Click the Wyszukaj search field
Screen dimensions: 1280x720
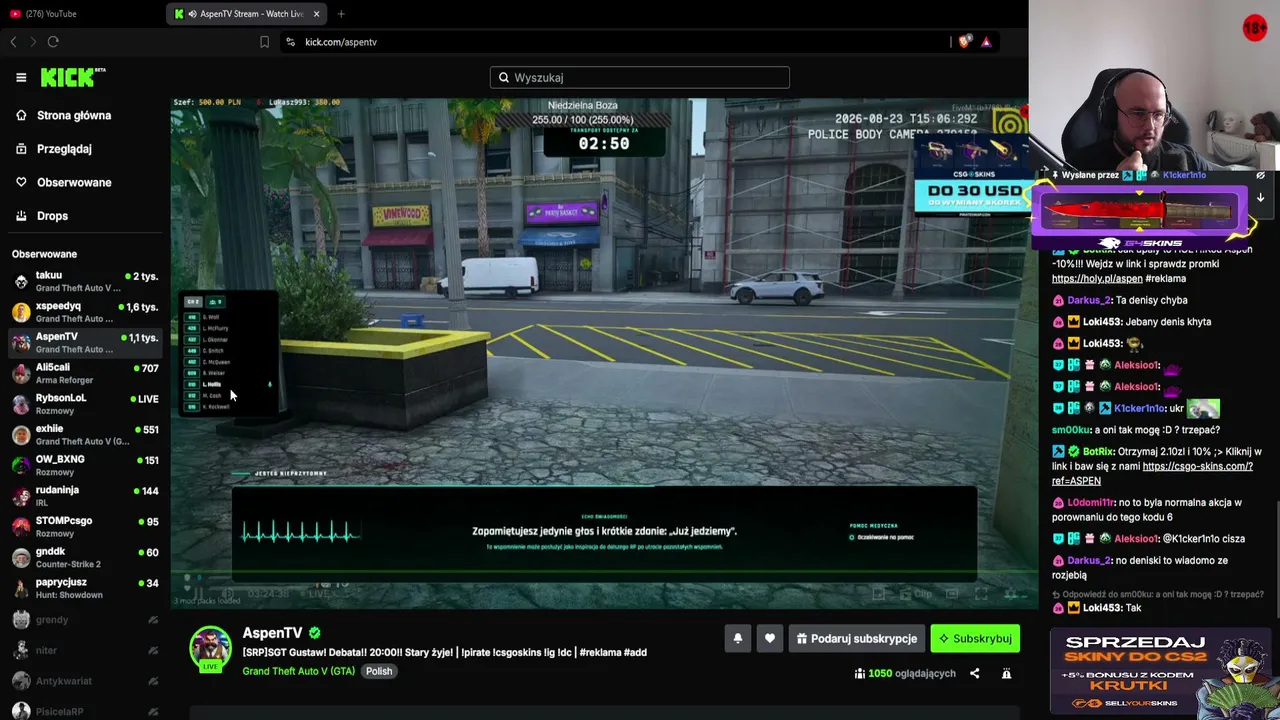(x=640, y=78)
